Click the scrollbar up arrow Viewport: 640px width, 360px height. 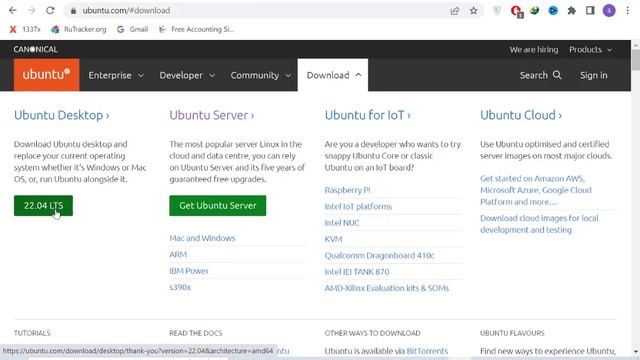636,44
